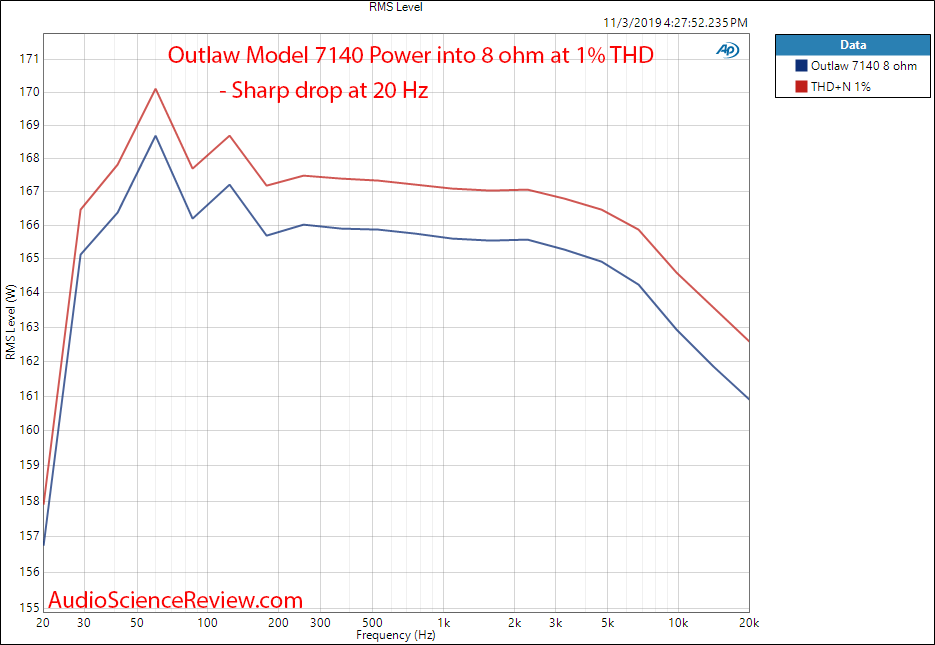Click the 'Outlaw 7140 8 ohm' legend label
935x645 pixels.
tap(863, 66)
